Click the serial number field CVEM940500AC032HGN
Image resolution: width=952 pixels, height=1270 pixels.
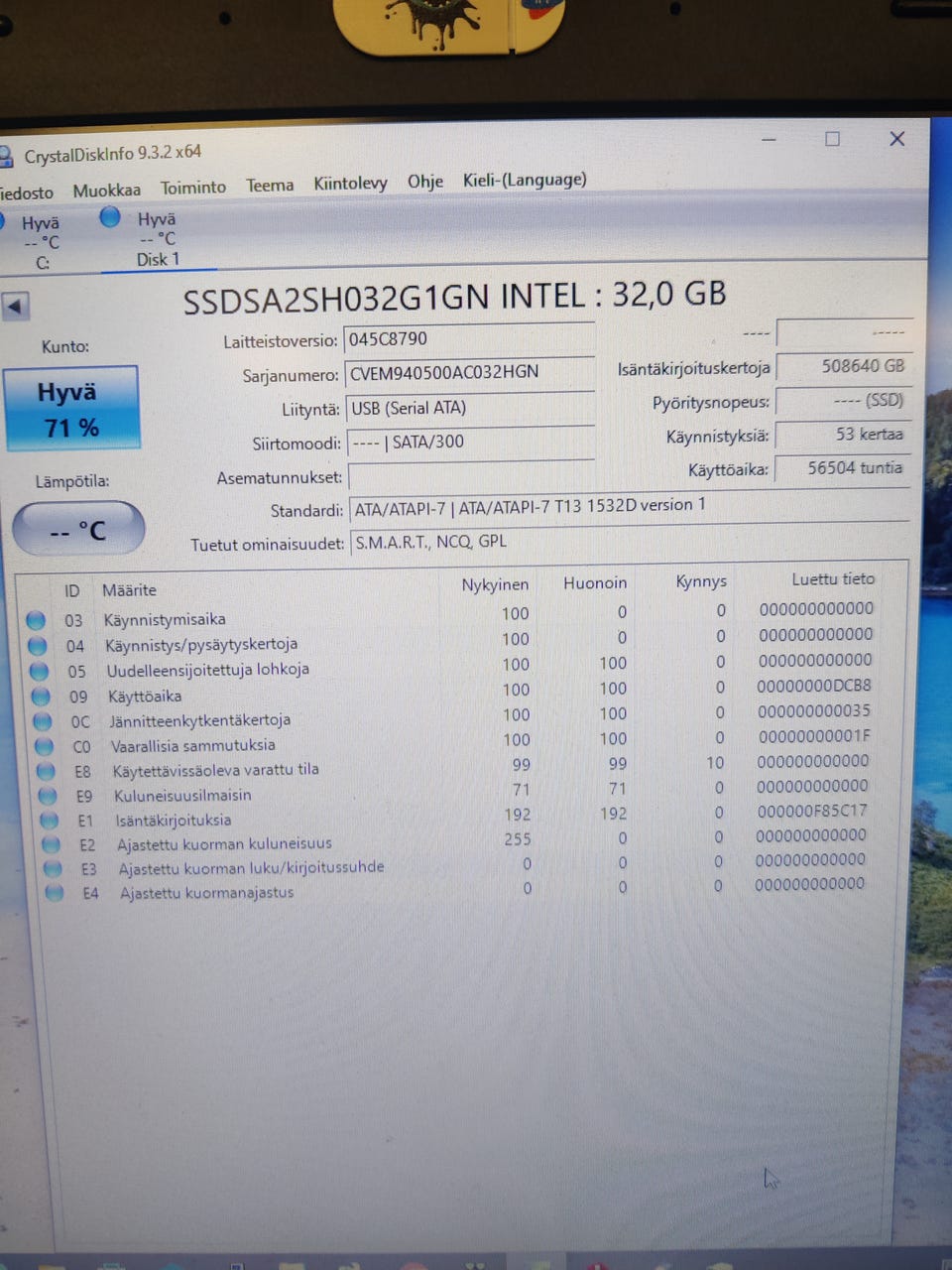470,372
